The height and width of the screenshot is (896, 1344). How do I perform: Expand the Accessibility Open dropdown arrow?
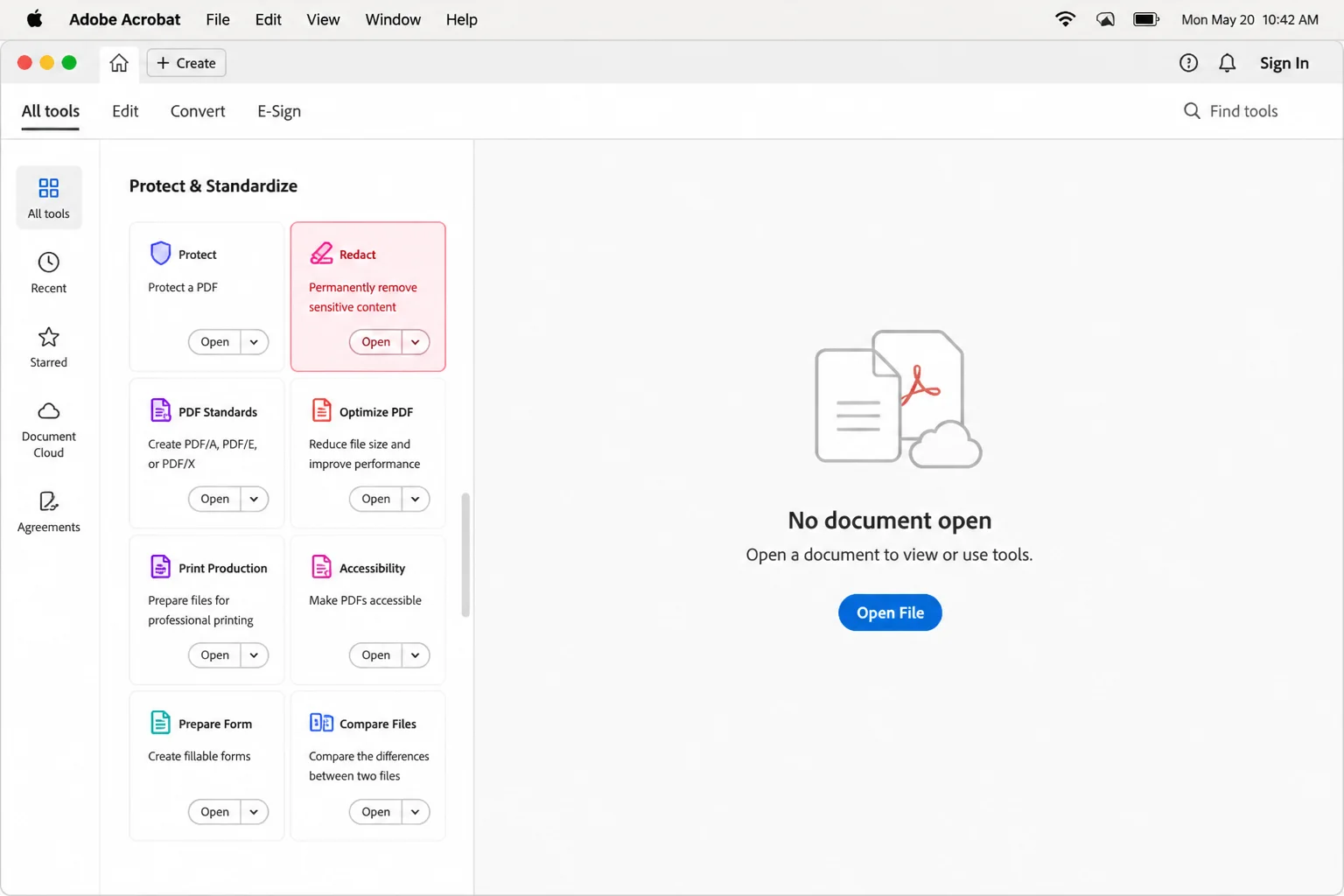[415, 655]
